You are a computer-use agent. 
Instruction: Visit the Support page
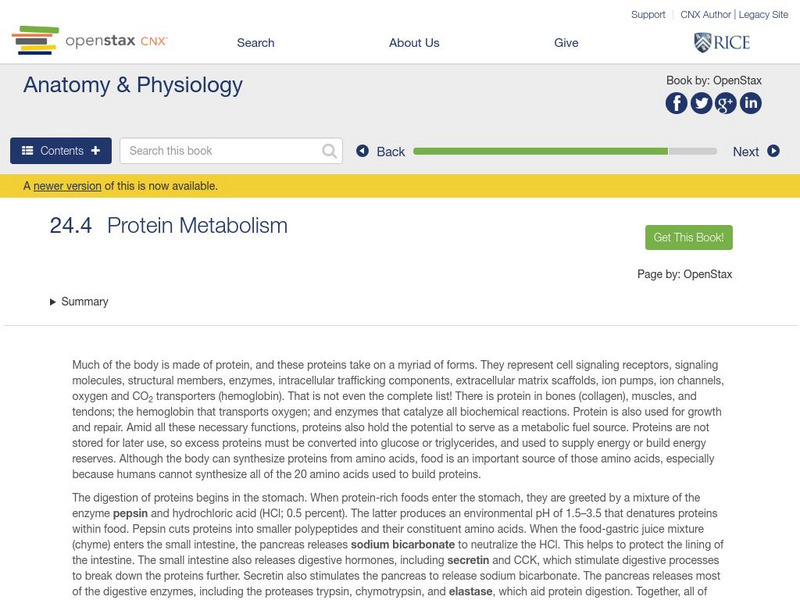(647, 14)
